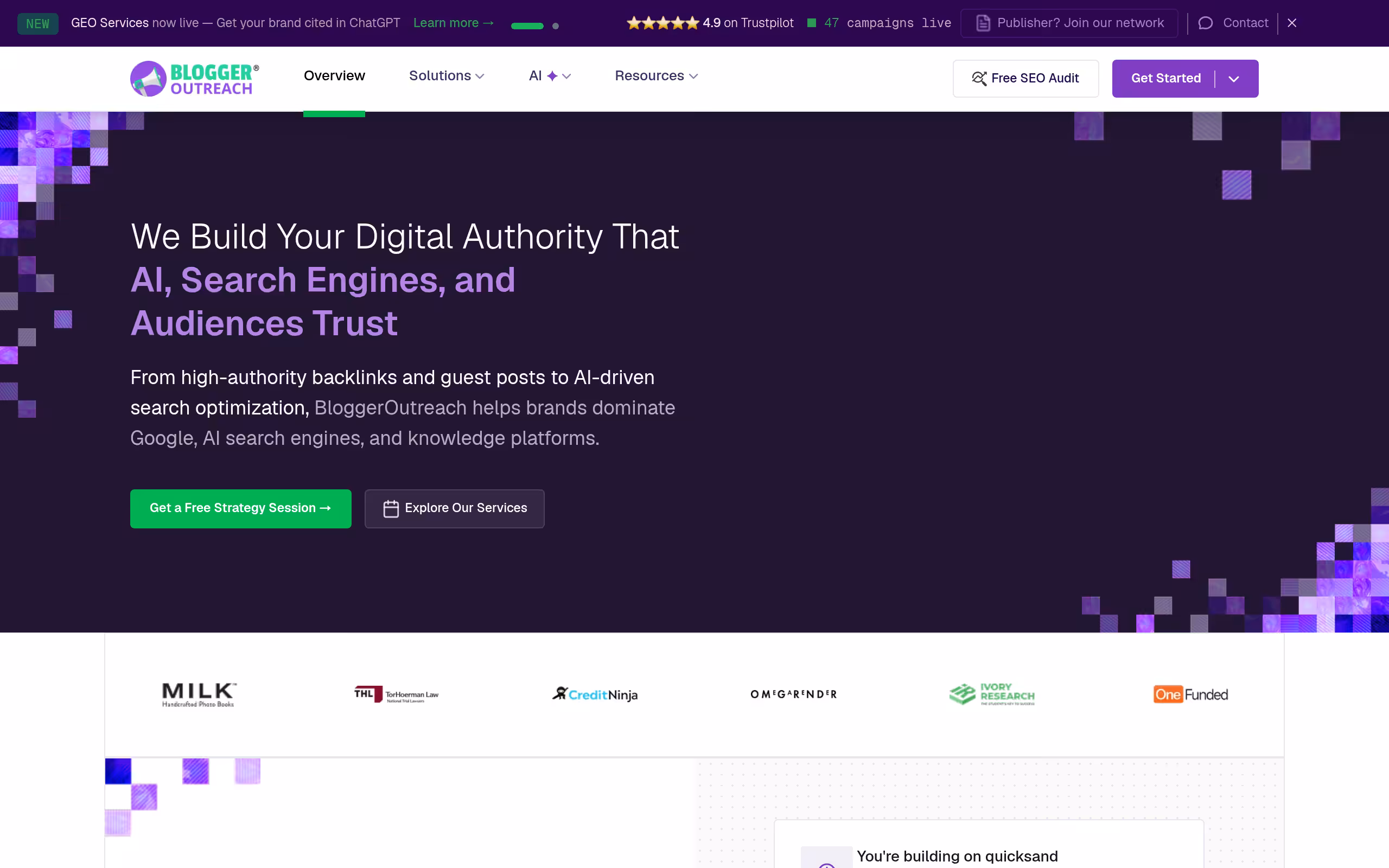1389x868 pixels.
Task: Click the 47 campaigns live text
Action: [887, 23]
